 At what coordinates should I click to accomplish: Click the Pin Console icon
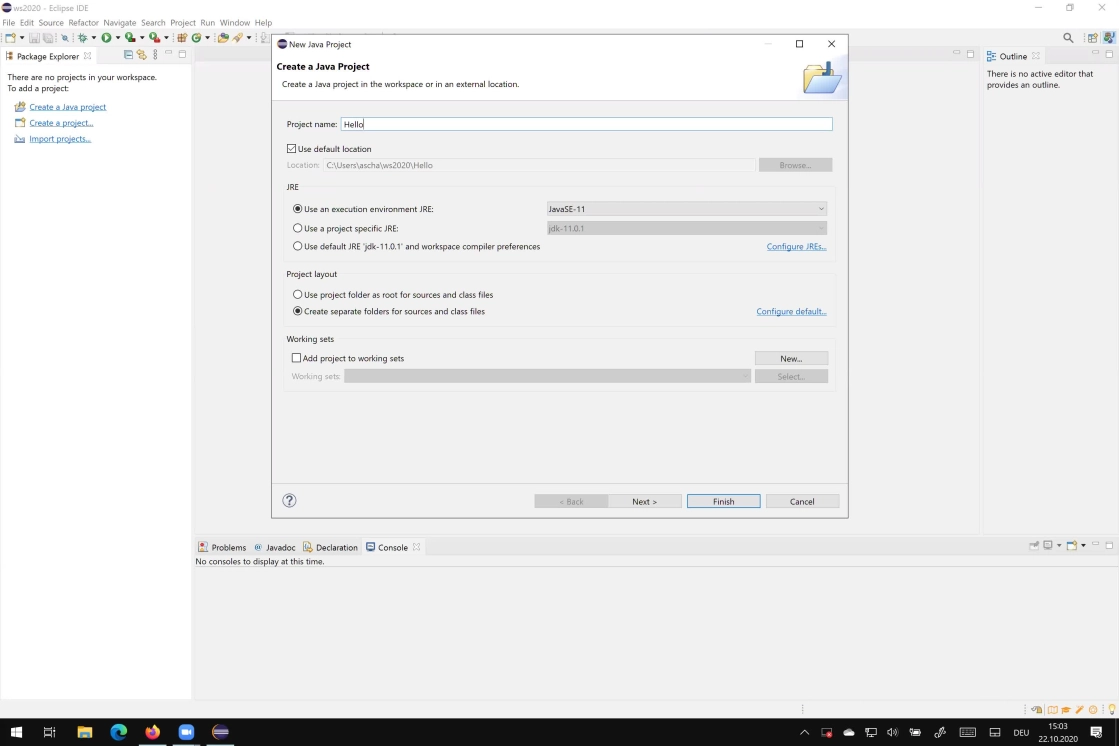tap(1034, 545)
